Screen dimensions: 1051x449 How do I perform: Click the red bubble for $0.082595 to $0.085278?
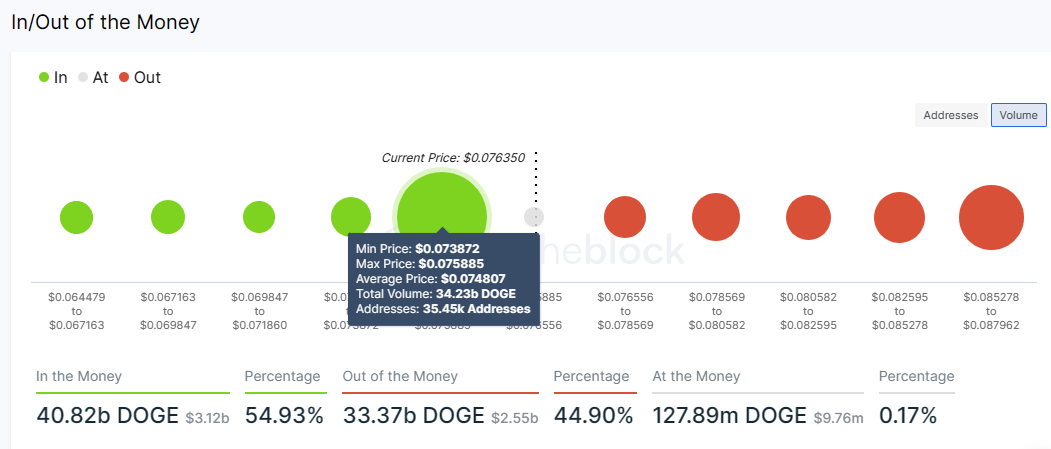[900, 217]
